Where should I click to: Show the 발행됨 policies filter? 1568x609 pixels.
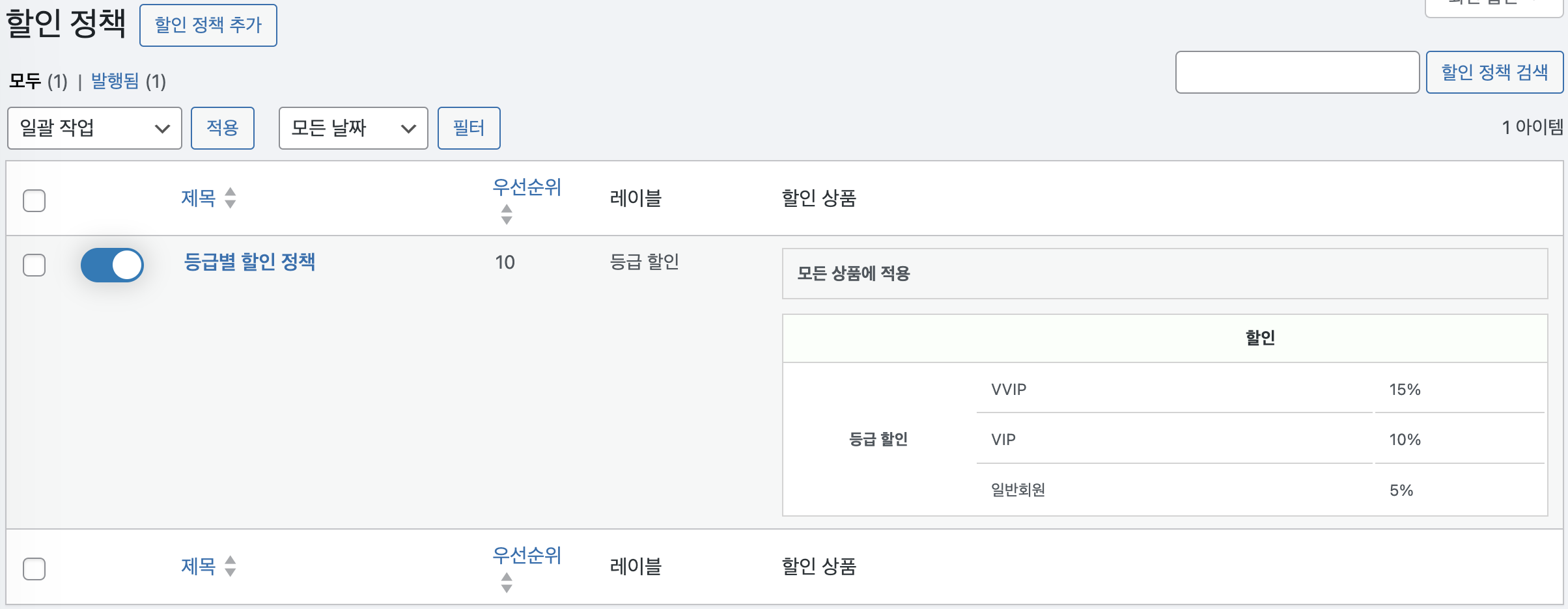point(115,81)
